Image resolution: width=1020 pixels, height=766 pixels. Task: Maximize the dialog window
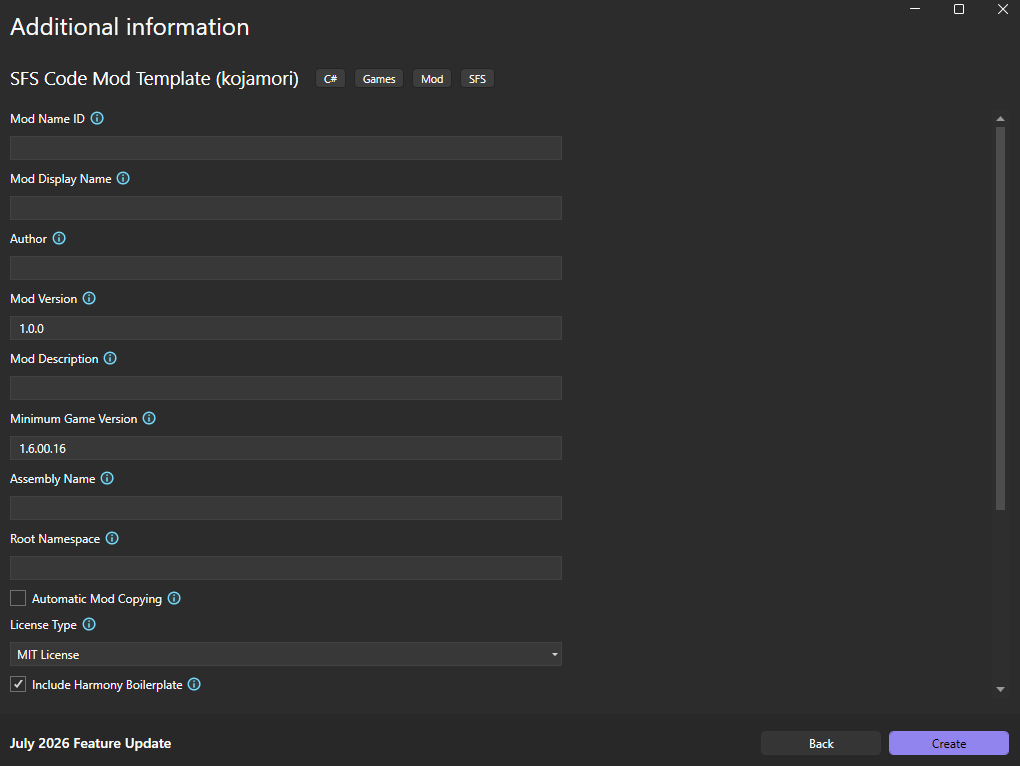[x=959, y=9]
